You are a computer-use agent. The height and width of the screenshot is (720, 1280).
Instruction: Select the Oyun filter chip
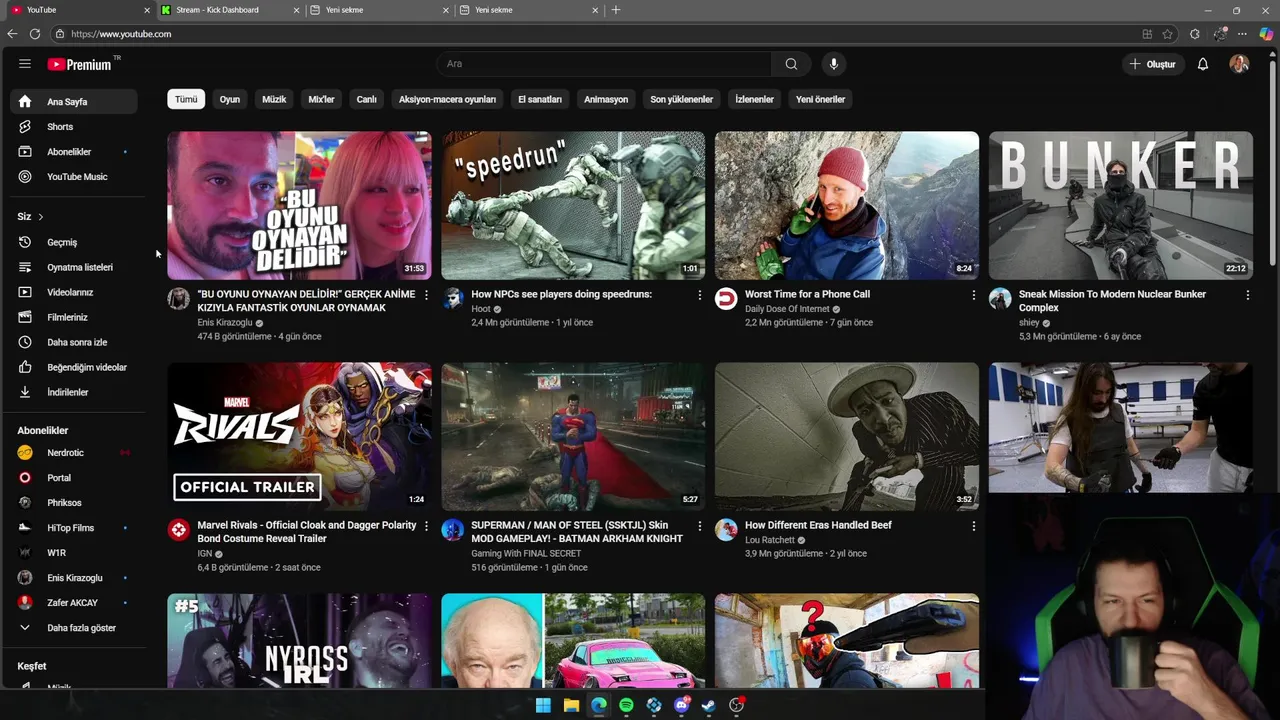(230, 99)
